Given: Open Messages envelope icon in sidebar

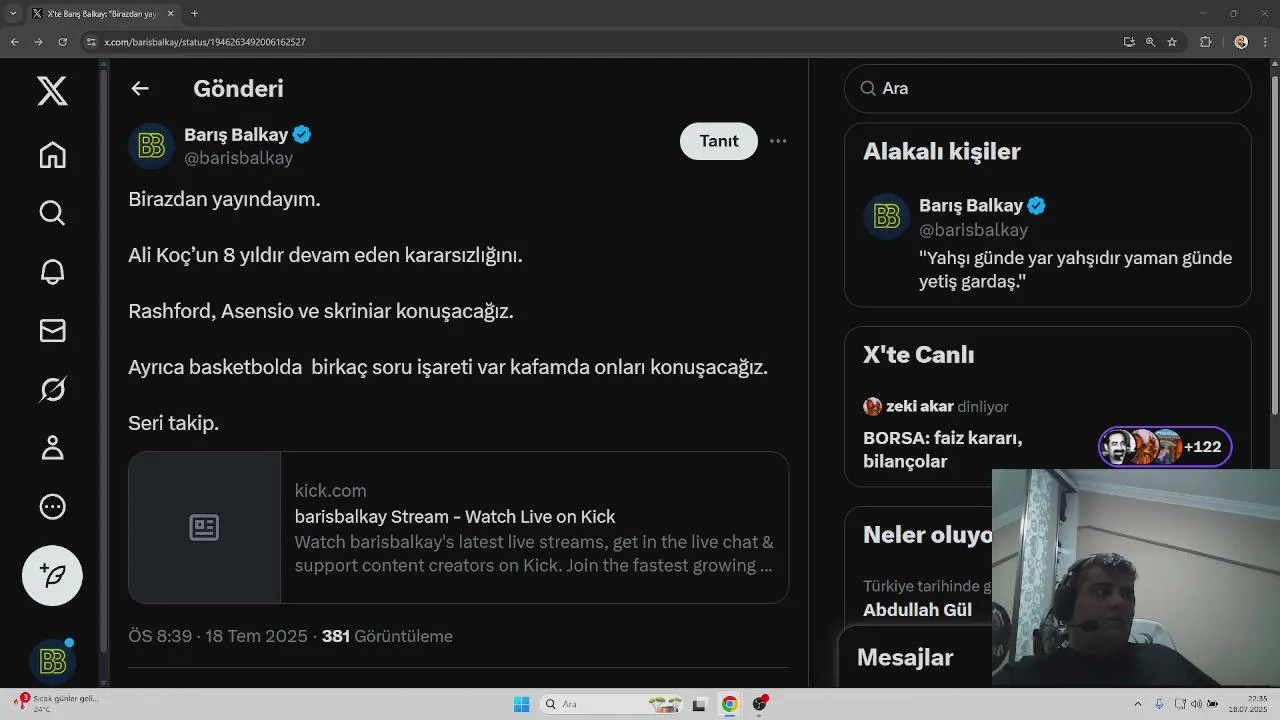Looking at the screenshot, I should pos(52,330).
